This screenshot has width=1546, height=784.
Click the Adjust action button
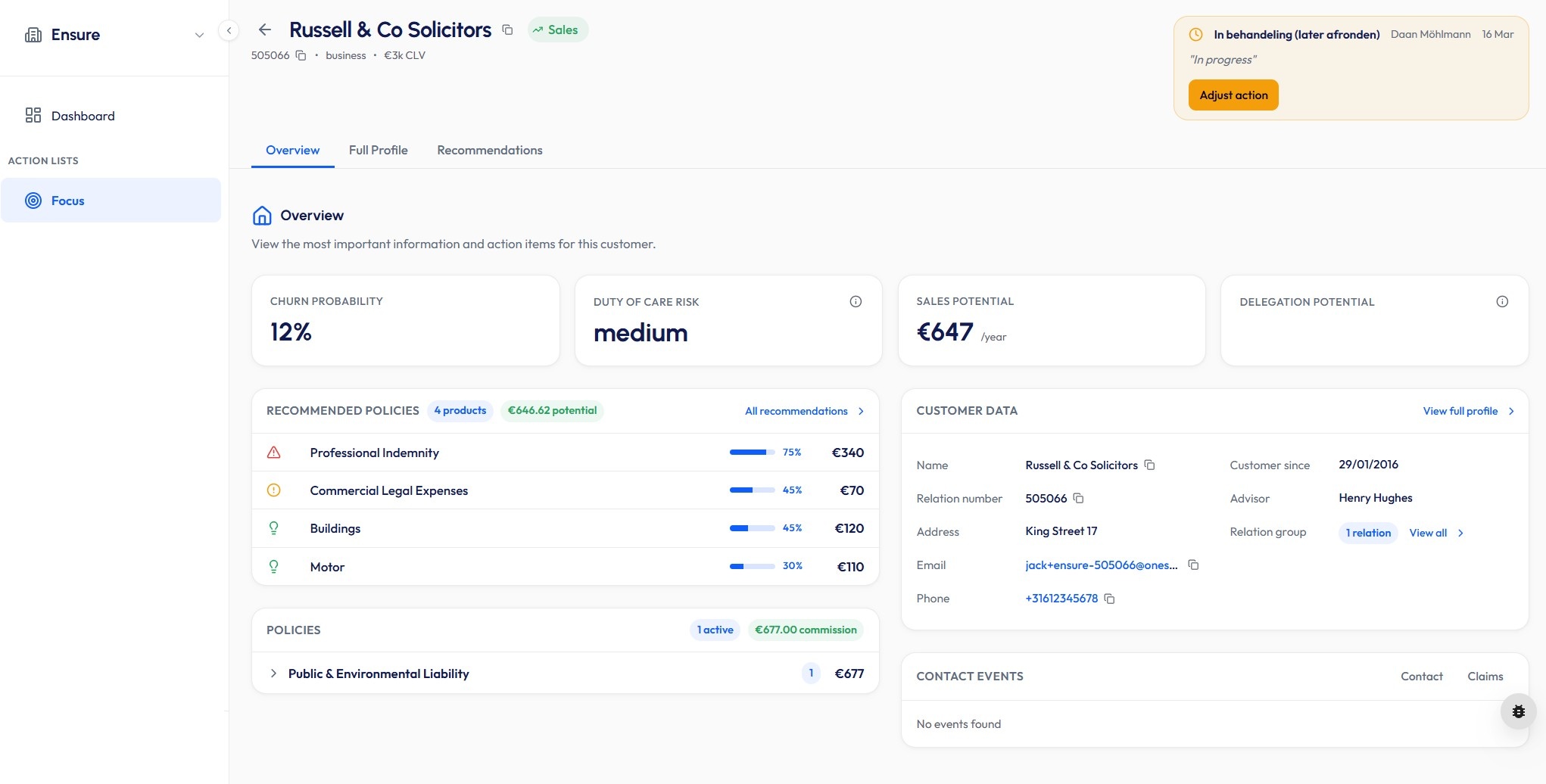1233,95
